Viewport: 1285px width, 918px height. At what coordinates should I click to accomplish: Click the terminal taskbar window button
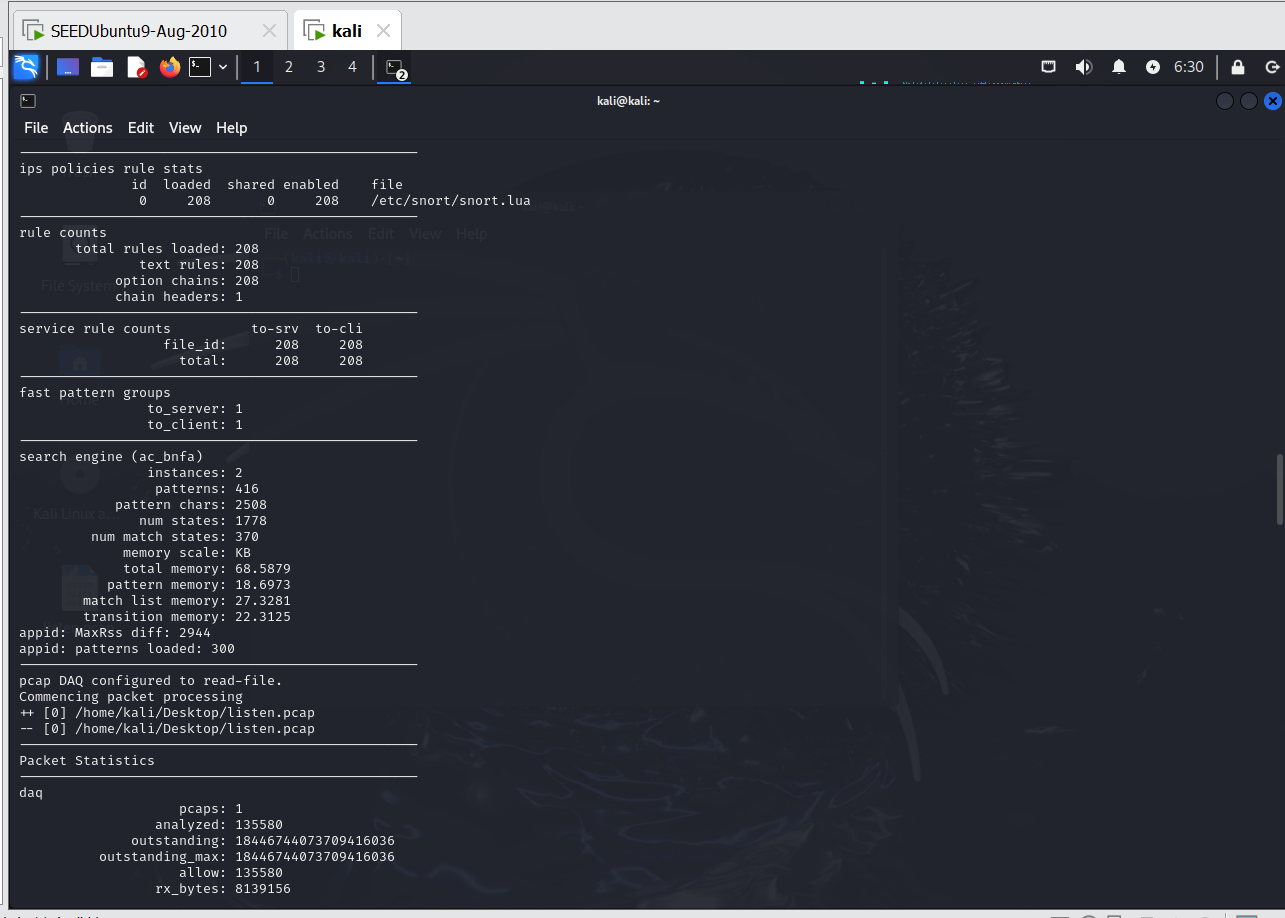click(x=394, y=67)
